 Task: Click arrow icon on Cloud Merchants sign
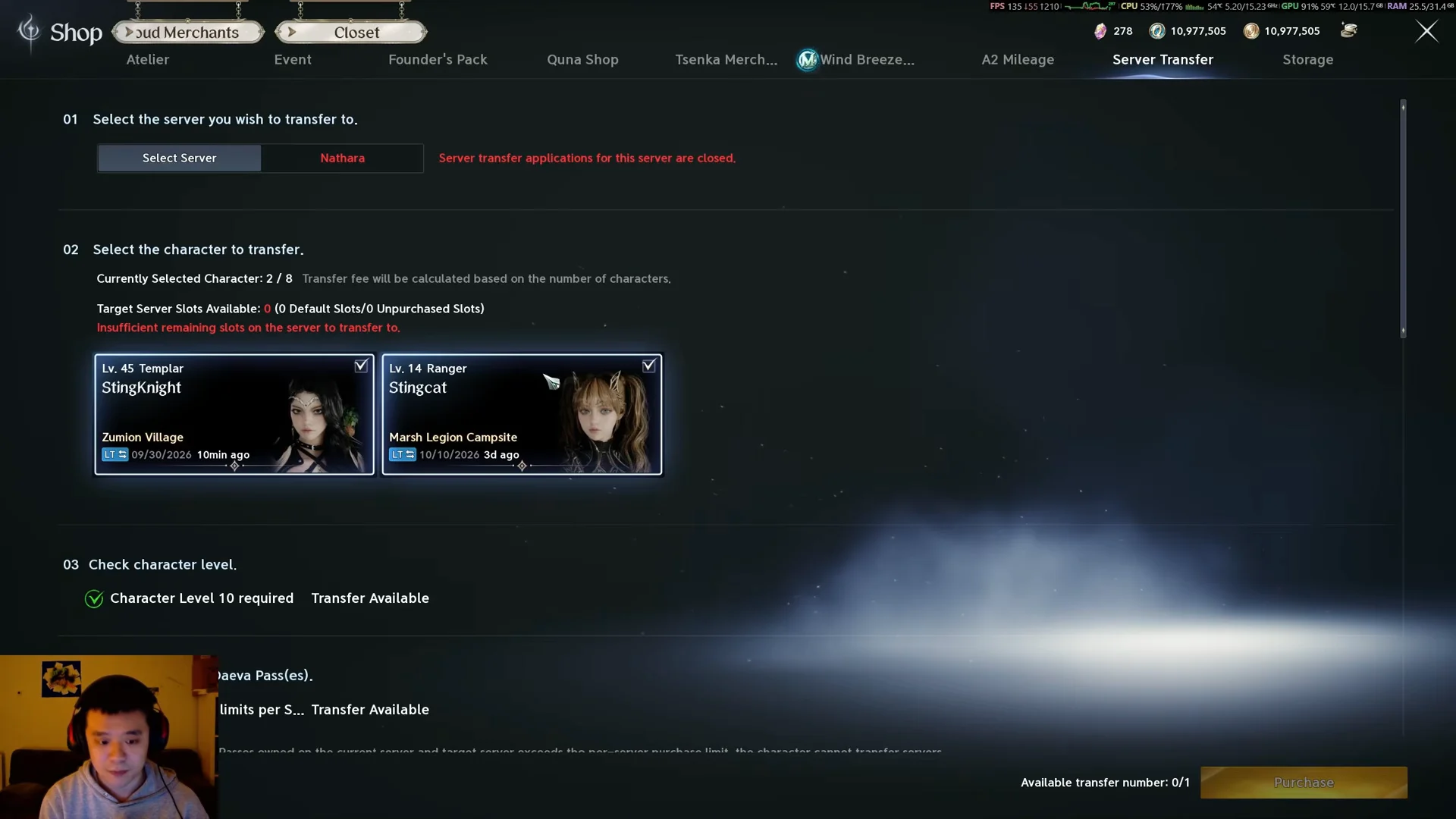[129, 33]
